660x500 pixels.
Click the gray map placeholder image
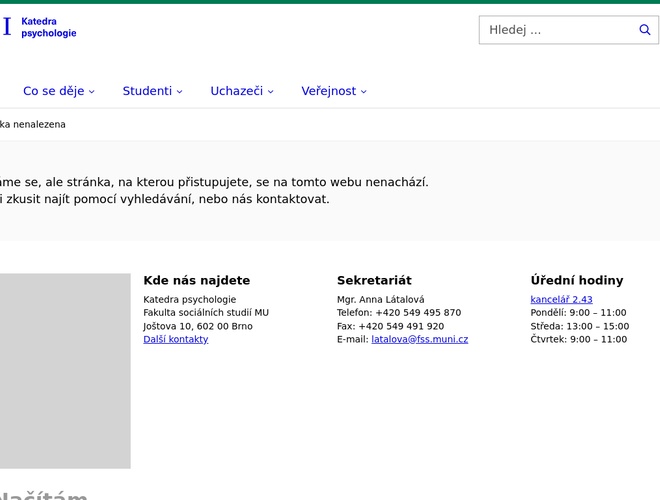tap(65, 370)
